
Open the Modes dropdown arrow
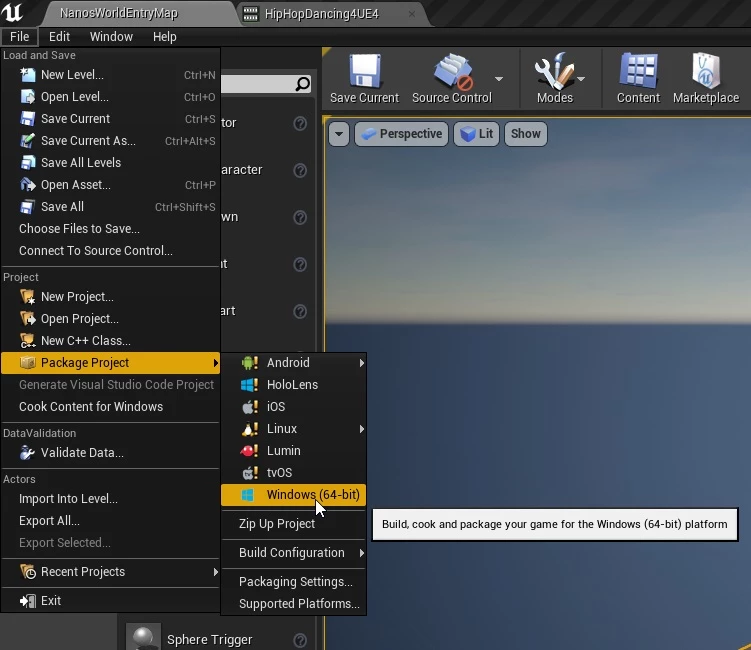(x=581, y=79)
